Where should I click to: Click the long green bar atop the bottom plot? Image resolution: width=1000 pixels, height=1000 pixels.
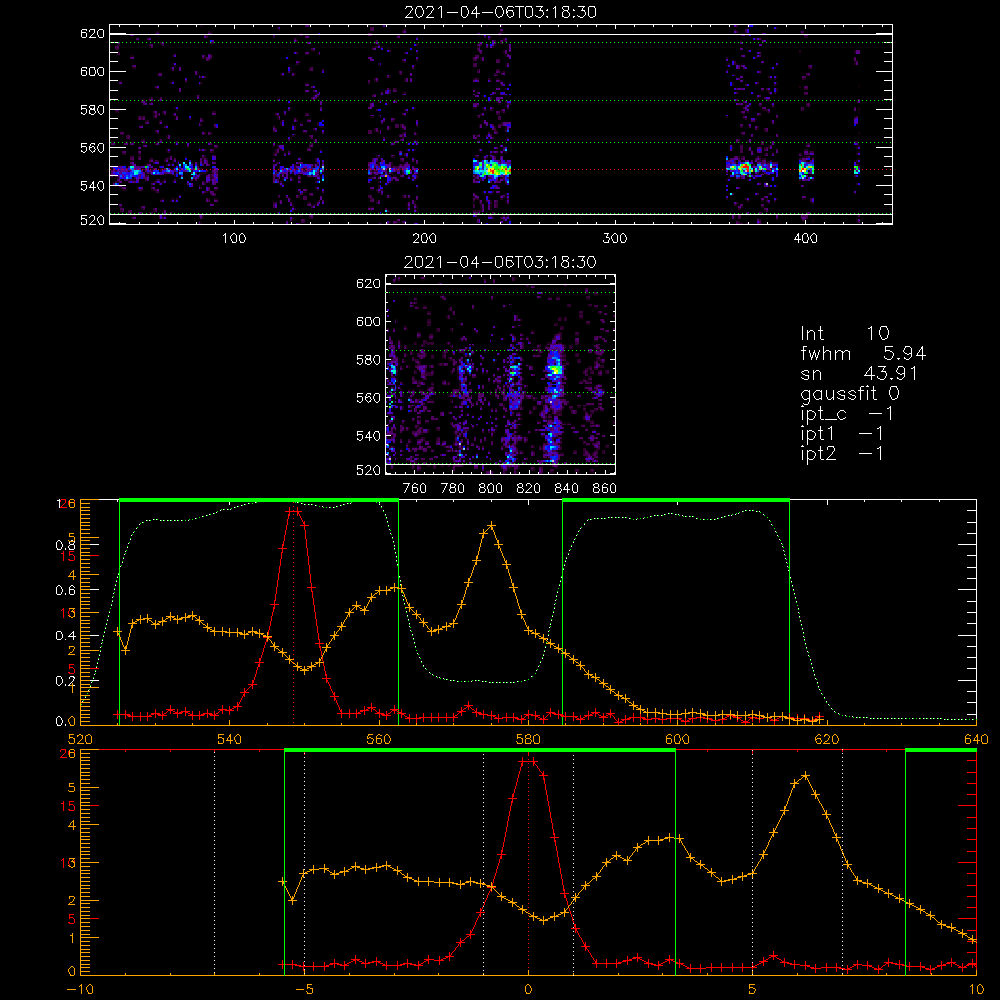click(x=480, y=751)
